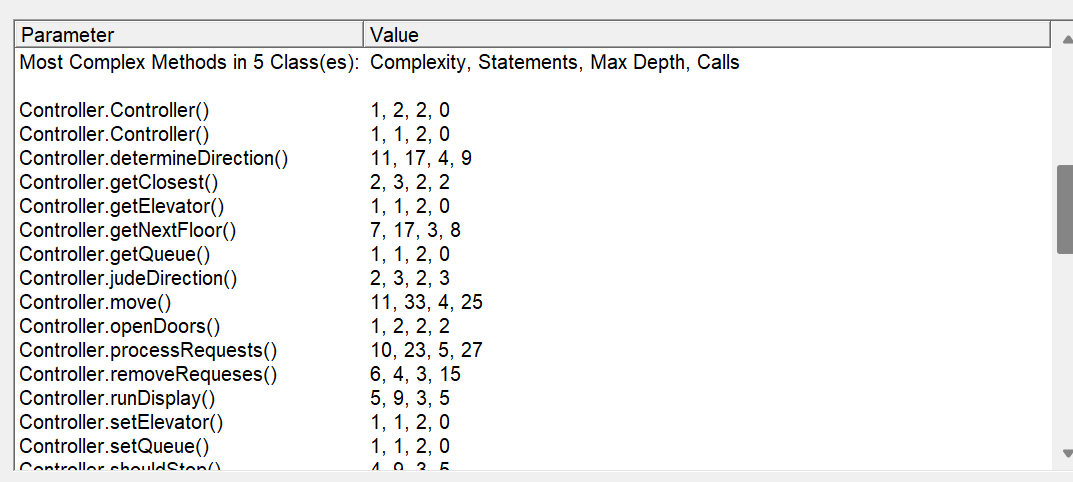The image size is (1073, 482).
Task: Select the Controller.openDoors() row
Action: pos(533,326)
